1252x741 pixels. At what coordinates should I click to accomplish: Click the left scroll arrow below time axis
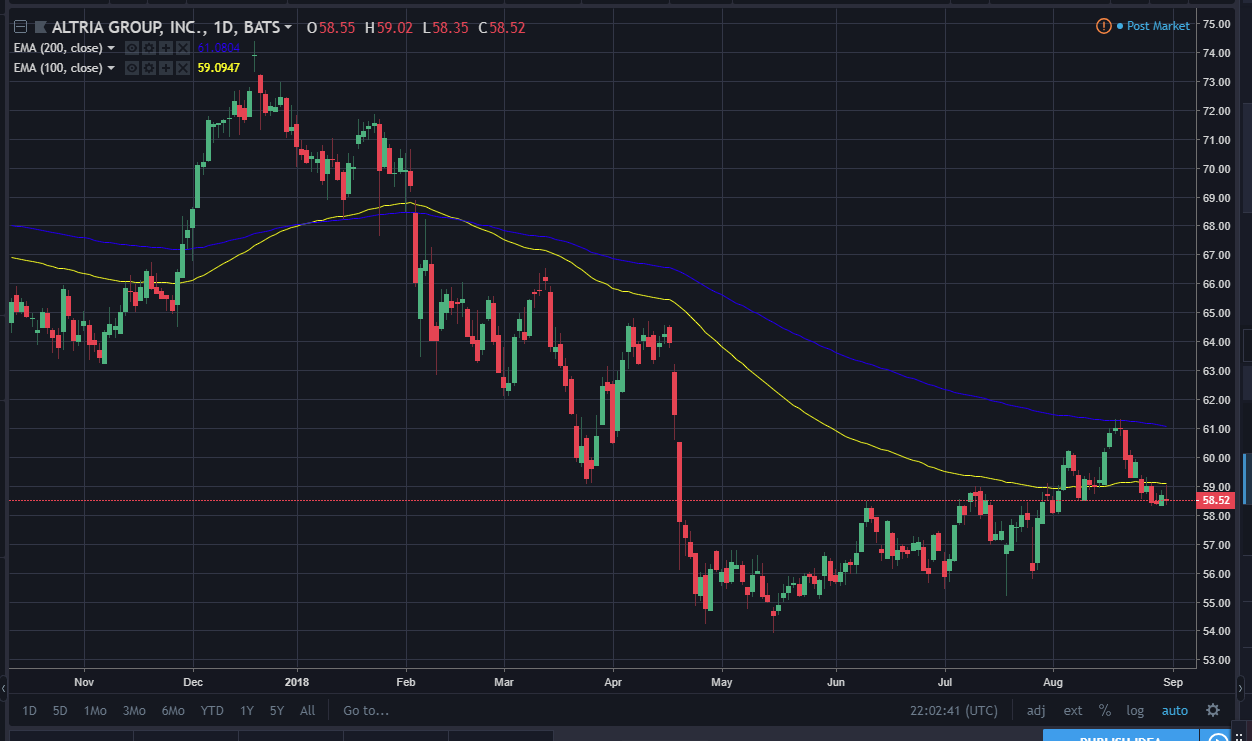(x=4, y=687)
